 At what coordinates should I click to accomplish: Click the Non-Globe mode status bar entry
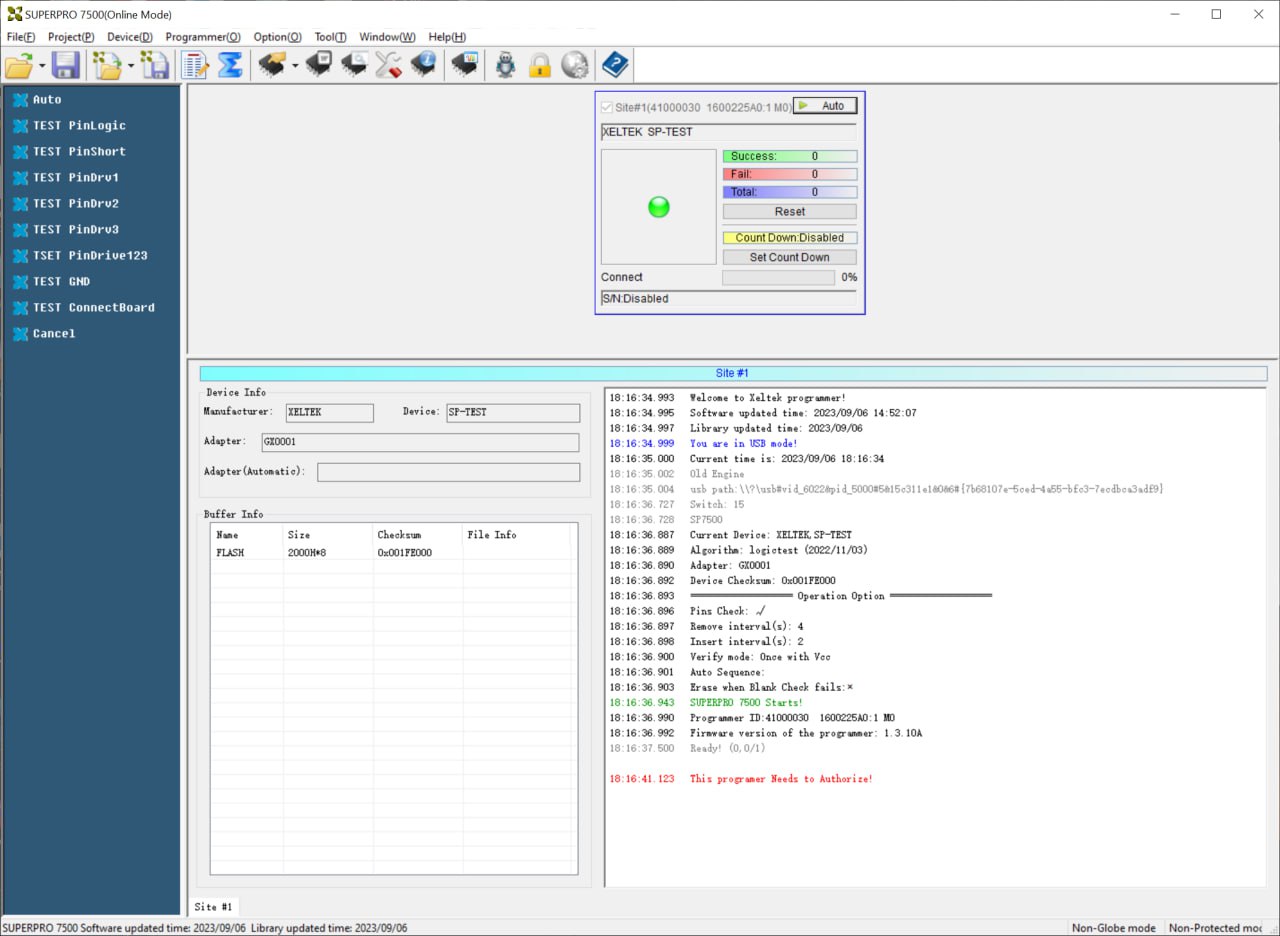[x=1114, y=928]
